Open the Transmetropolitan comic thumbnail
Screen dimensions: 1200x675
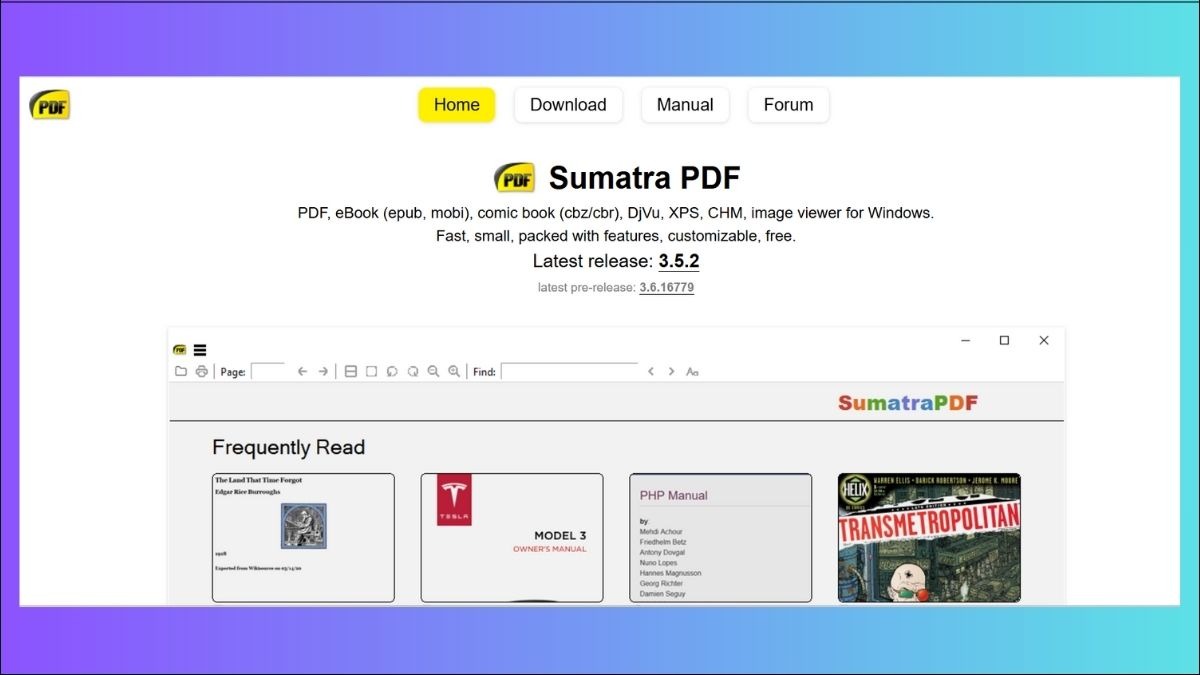pos(929,538)
